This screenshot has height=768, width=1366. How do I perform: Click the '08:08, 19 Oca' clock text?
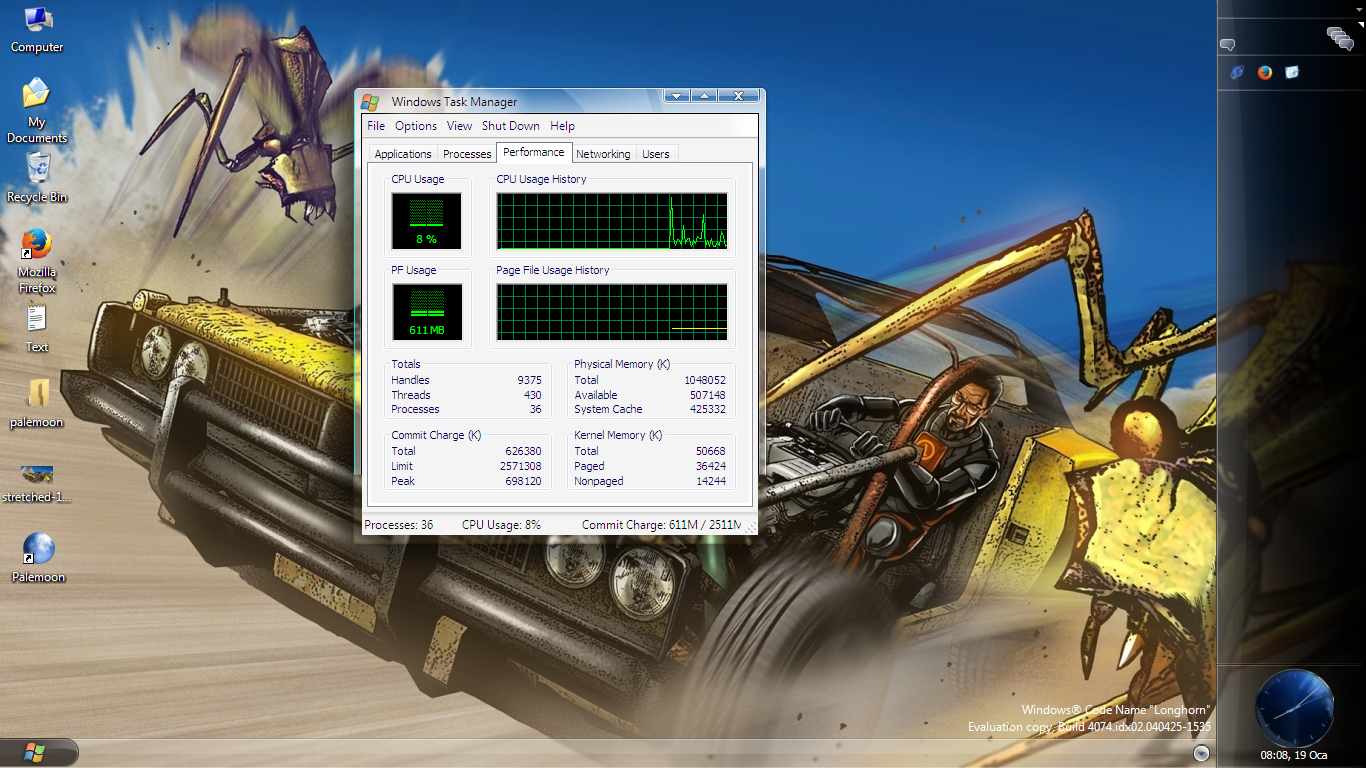tap(1294, 755)
